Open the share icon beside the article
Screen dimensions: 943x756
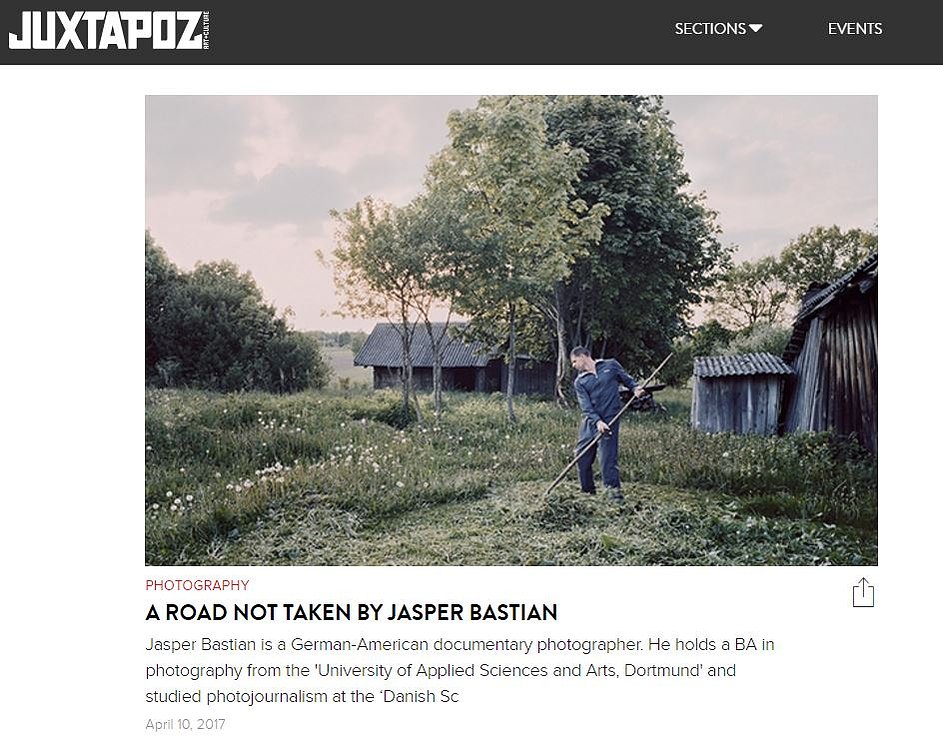[863, 592]
